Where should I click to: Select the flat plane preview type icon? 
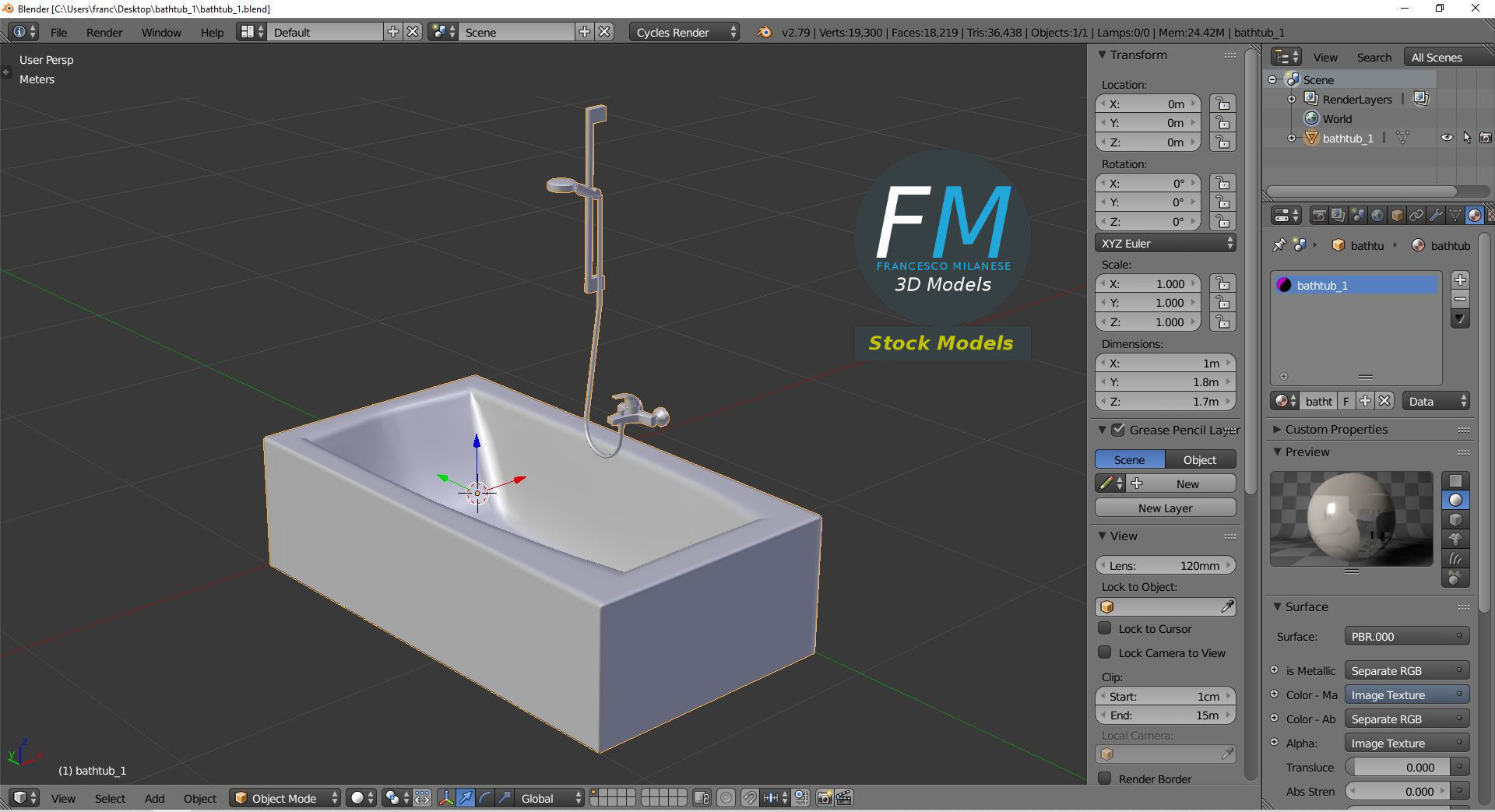coord(1455,480)
